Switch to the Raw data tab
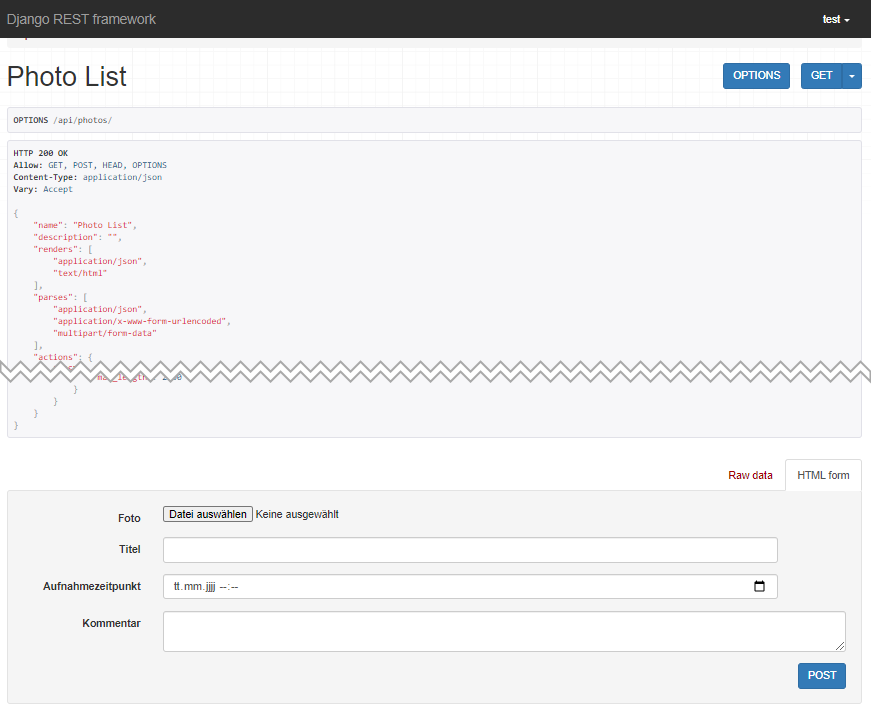871x714 pixels. click(x=750, y=475)
